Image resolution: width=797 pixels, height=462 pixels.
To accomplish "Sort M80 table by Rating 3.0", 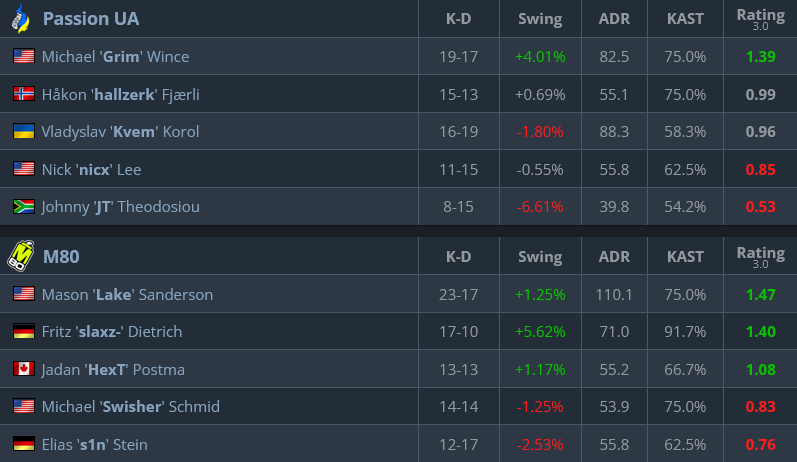I will coord(760,257).
